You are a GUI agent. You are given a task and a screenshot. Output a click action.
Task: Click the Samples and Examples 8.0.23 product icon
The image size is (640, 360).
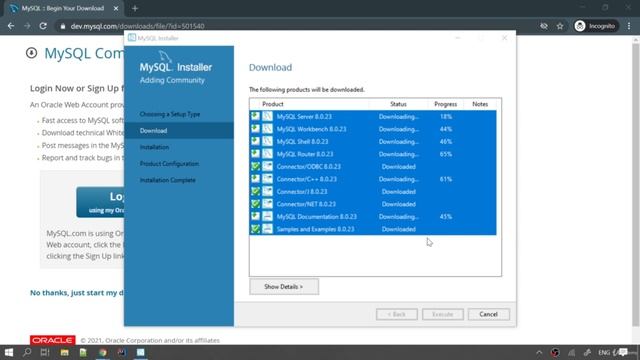[x=267, y=229]
